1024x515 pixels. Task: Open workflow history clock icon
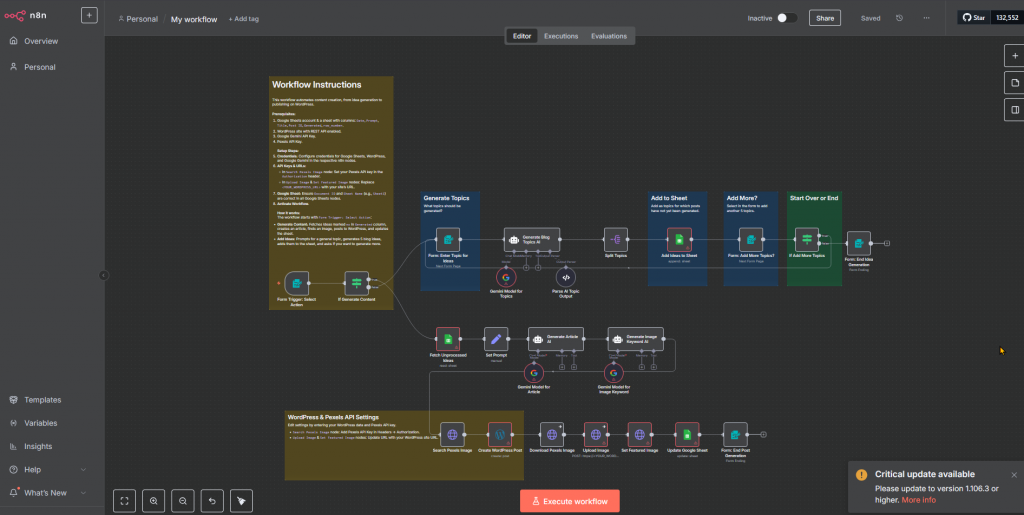tap(899, 18)
